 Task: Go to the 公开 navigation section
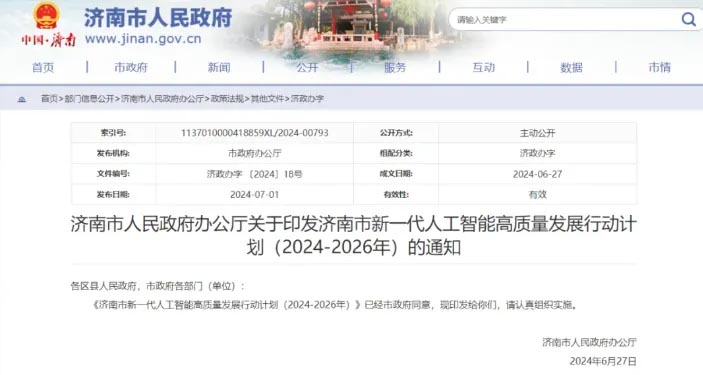pyautogui.click(x=307, y=67)
